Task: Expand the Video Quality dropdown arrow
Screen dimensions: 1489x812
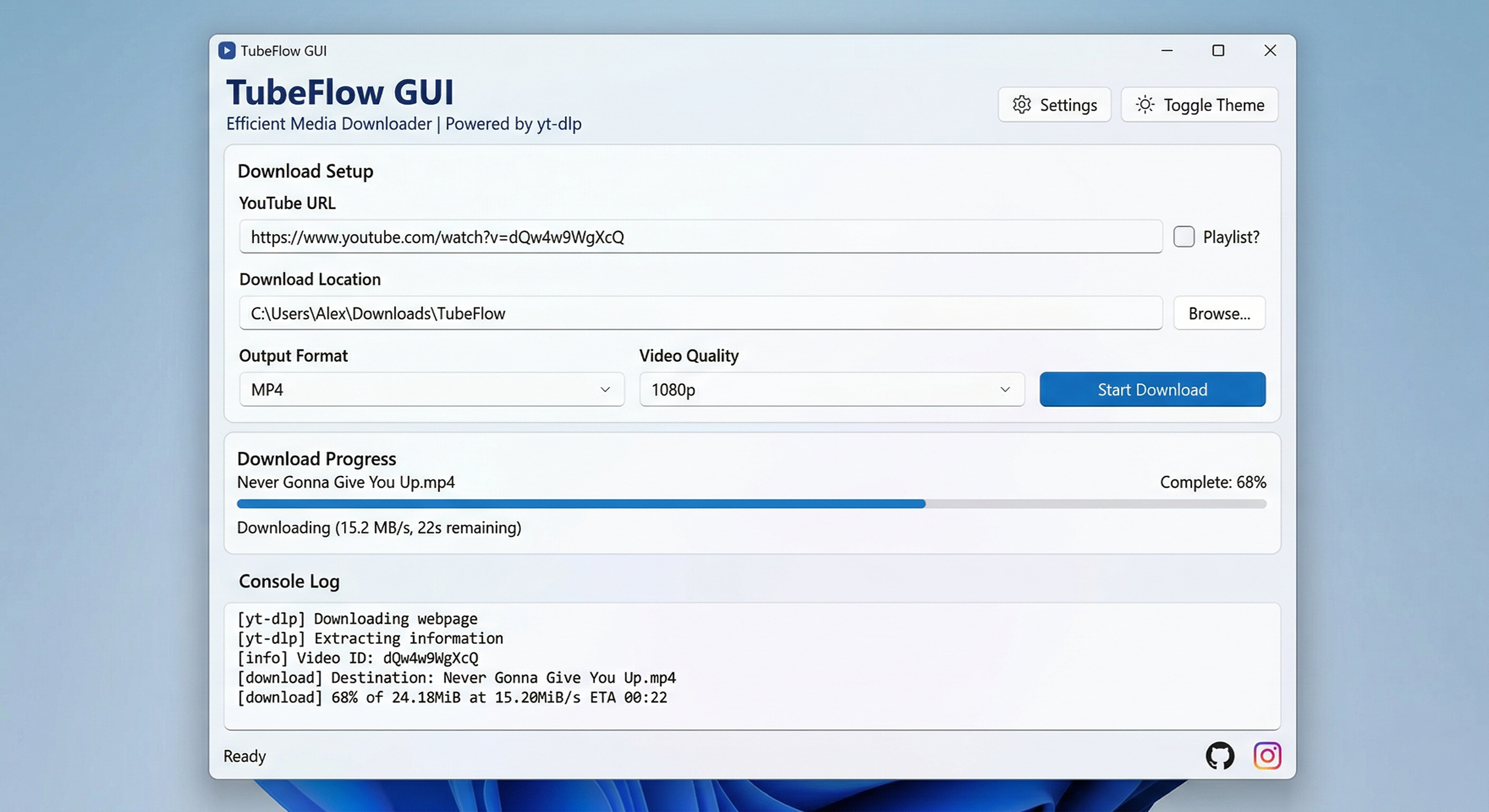Action: coord(1005,390)
